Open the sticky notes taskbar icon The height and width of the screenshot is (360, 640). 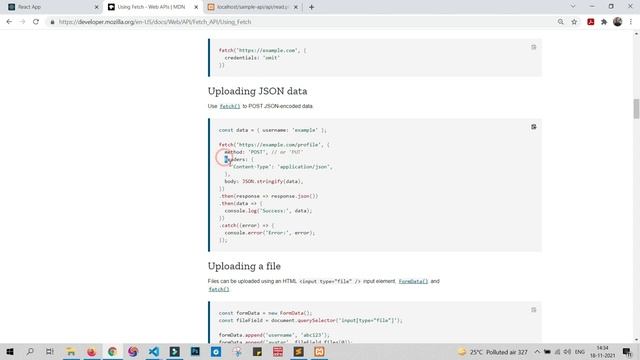(x=257, y=351)
